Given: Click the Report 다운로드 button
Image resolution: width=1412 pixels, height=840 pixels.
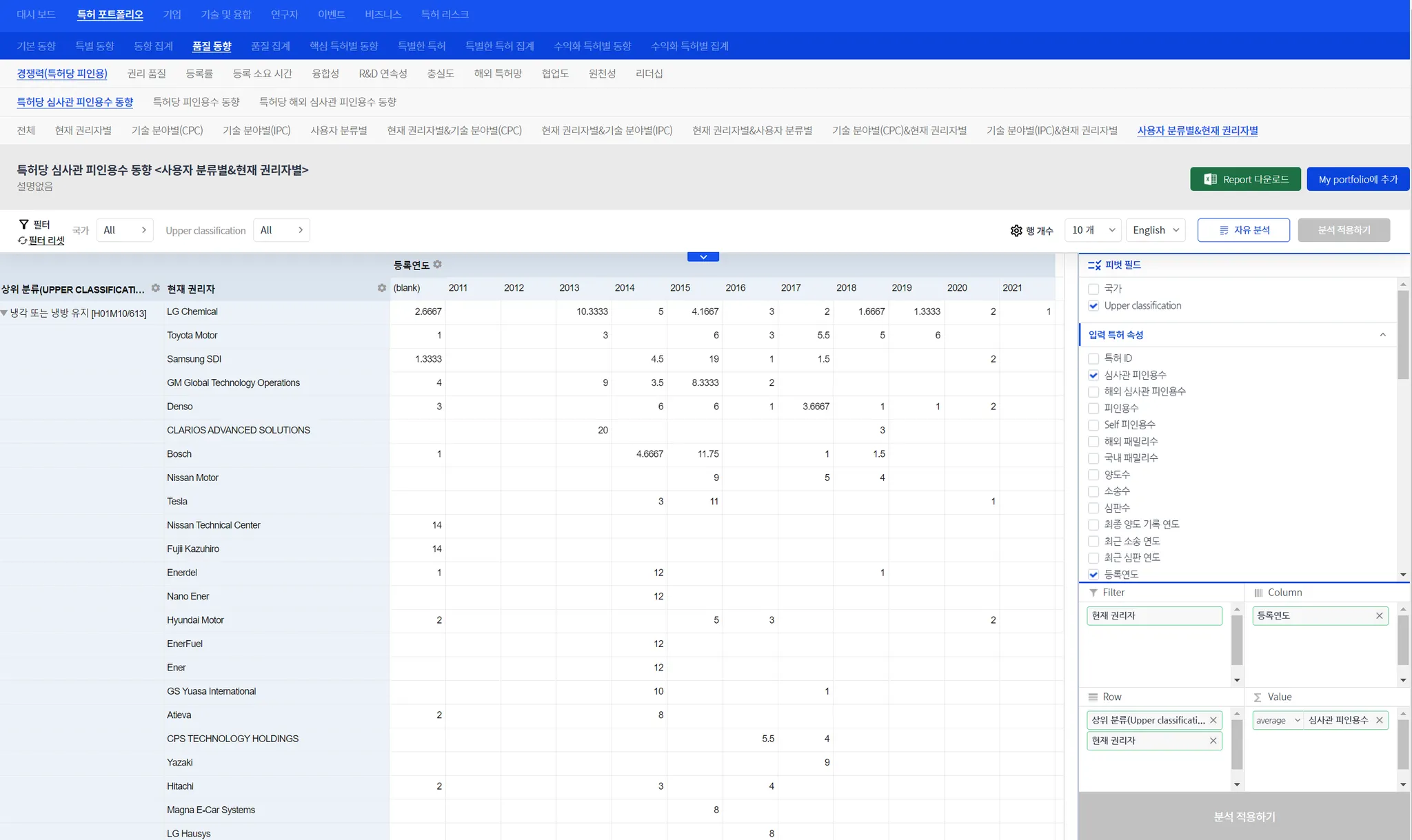Looking at the screenshot, I should pos(1245,179).
